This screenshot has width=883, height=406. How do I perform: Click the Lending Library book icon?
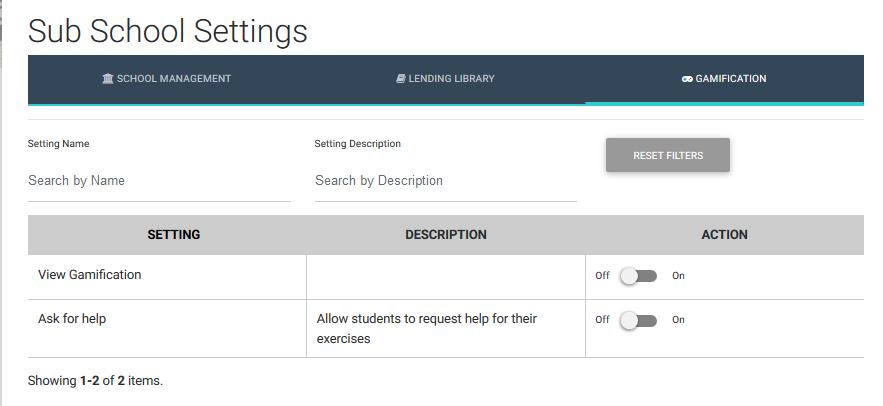400,79
